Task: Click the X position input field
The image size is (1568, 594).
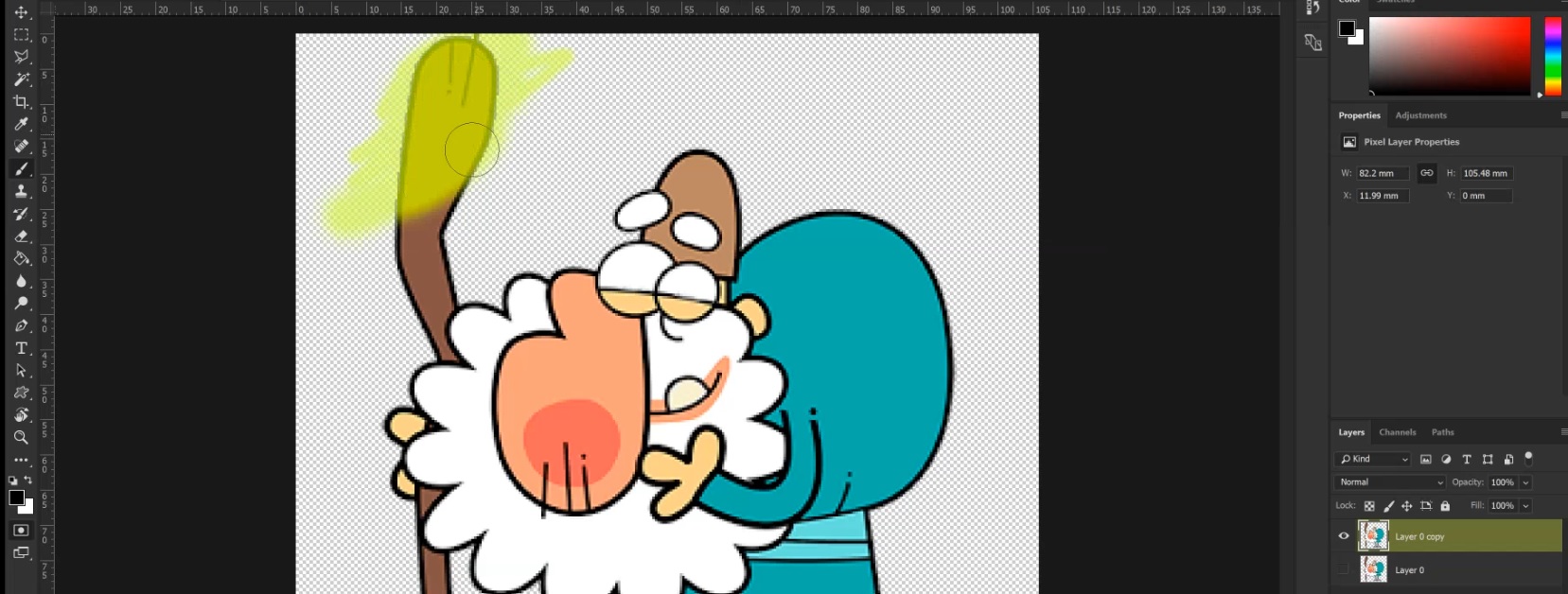Action: pos(1383,196)
